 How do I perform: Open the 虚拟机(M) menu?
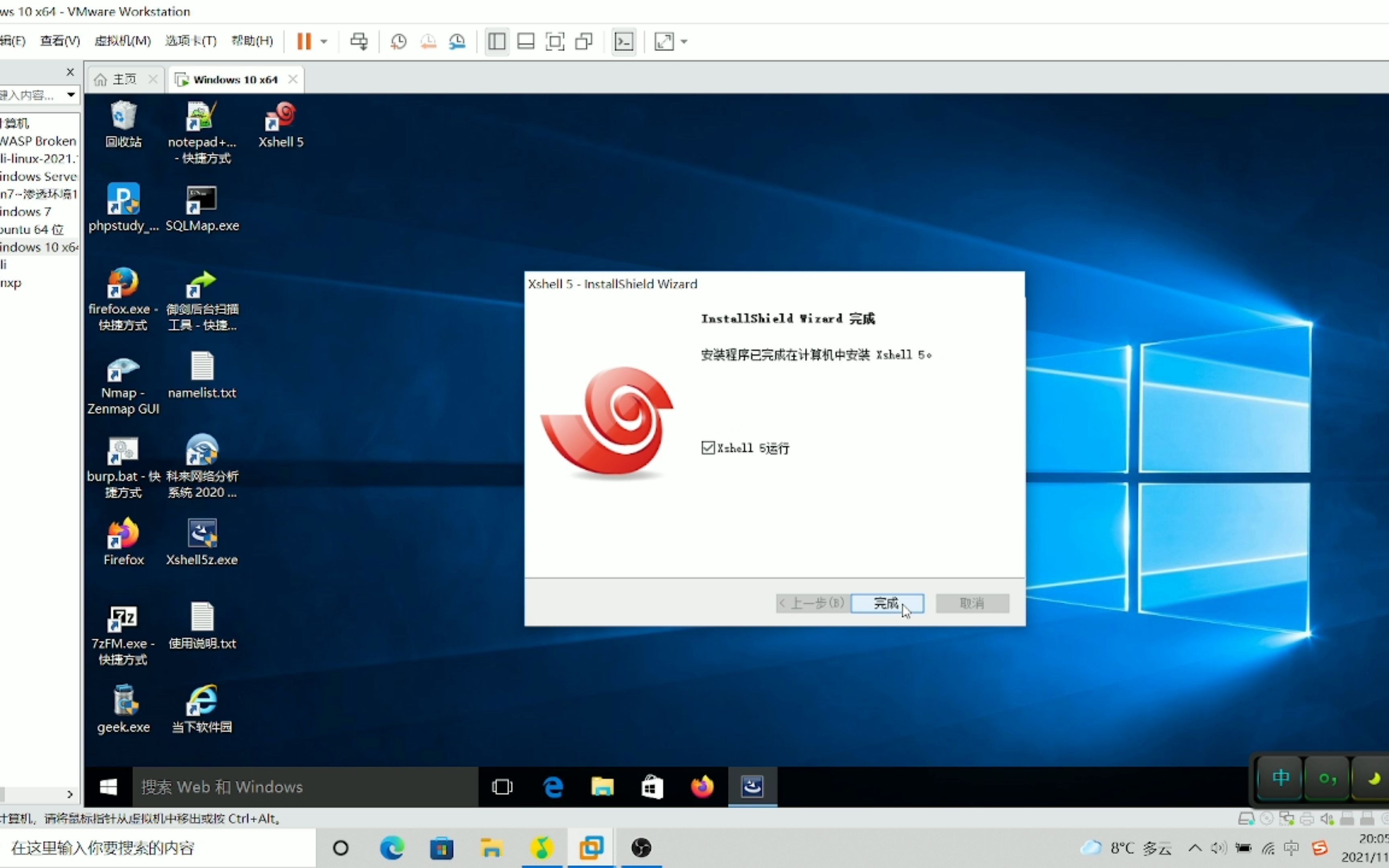123,41
